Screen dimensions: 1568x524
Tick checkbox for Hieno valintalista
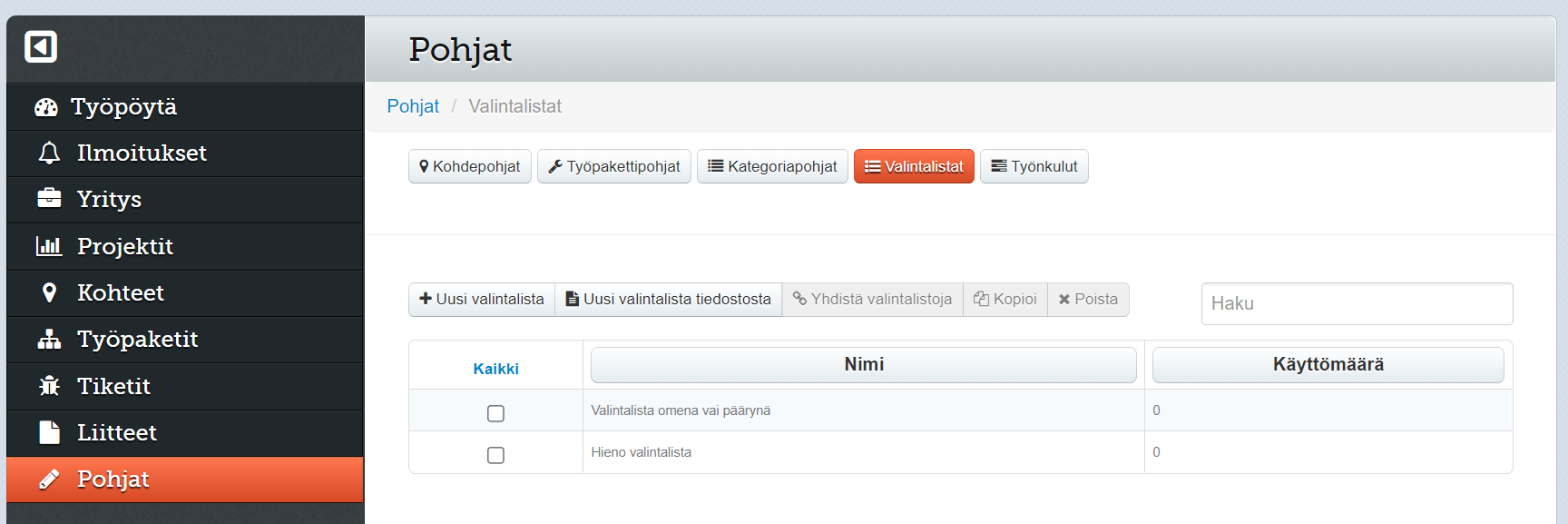(495, 455)
